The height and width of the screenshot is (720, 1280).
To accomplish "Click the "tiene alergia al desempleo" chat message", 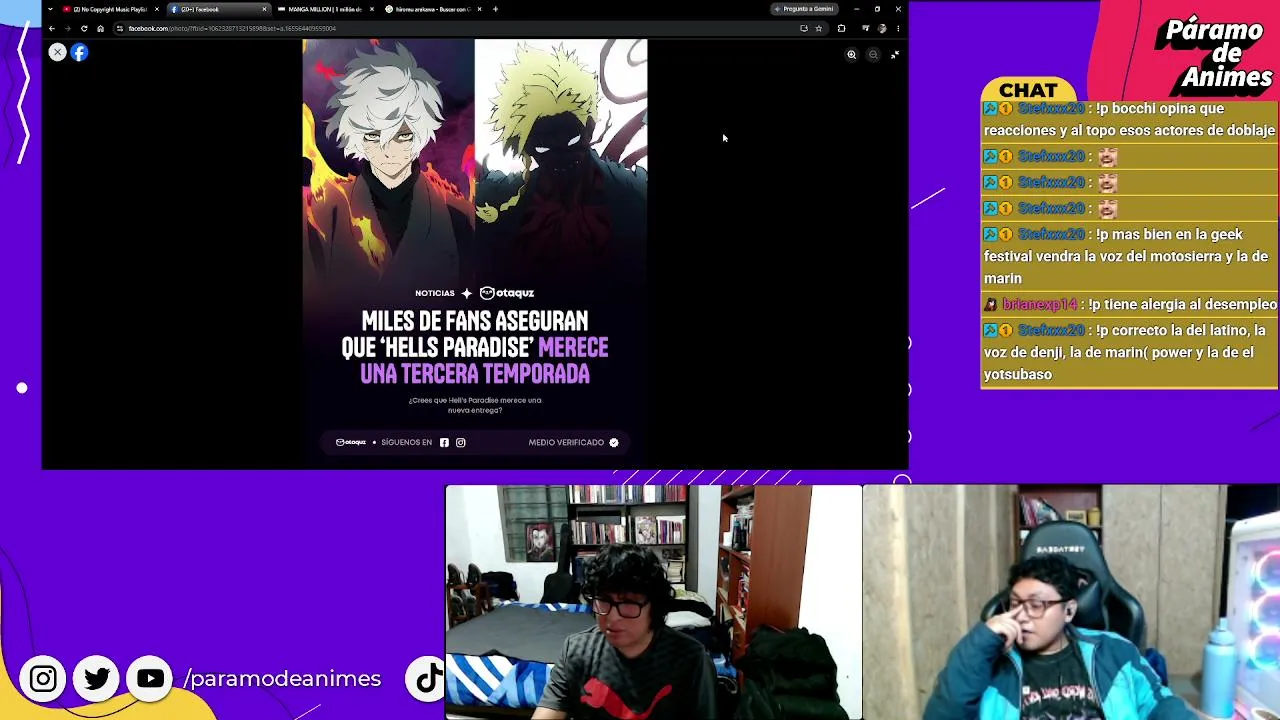I will coord(1129,304).
